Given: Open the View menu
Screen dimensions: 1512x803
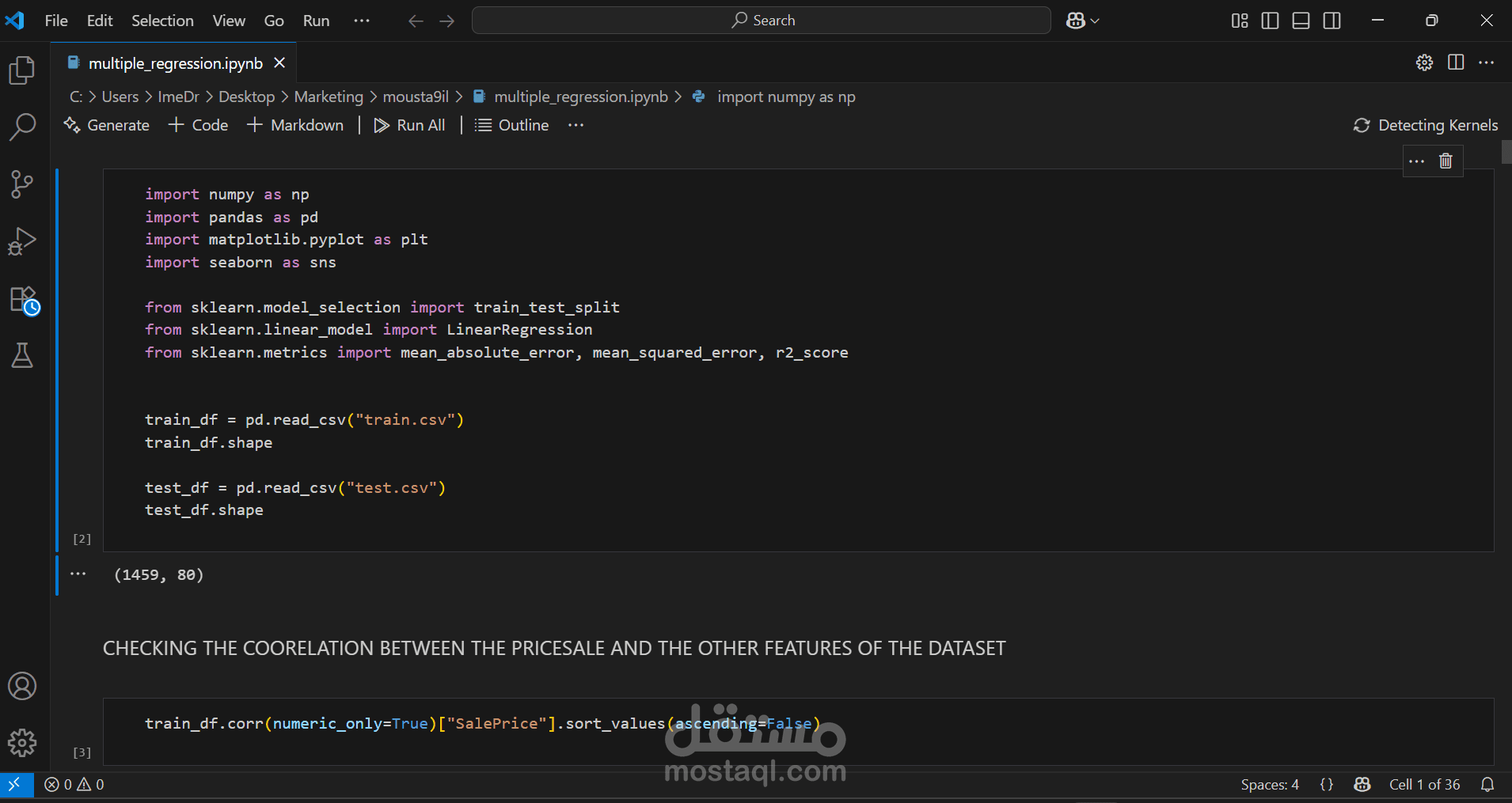Looking at the screenshot, I should (229, 21).
